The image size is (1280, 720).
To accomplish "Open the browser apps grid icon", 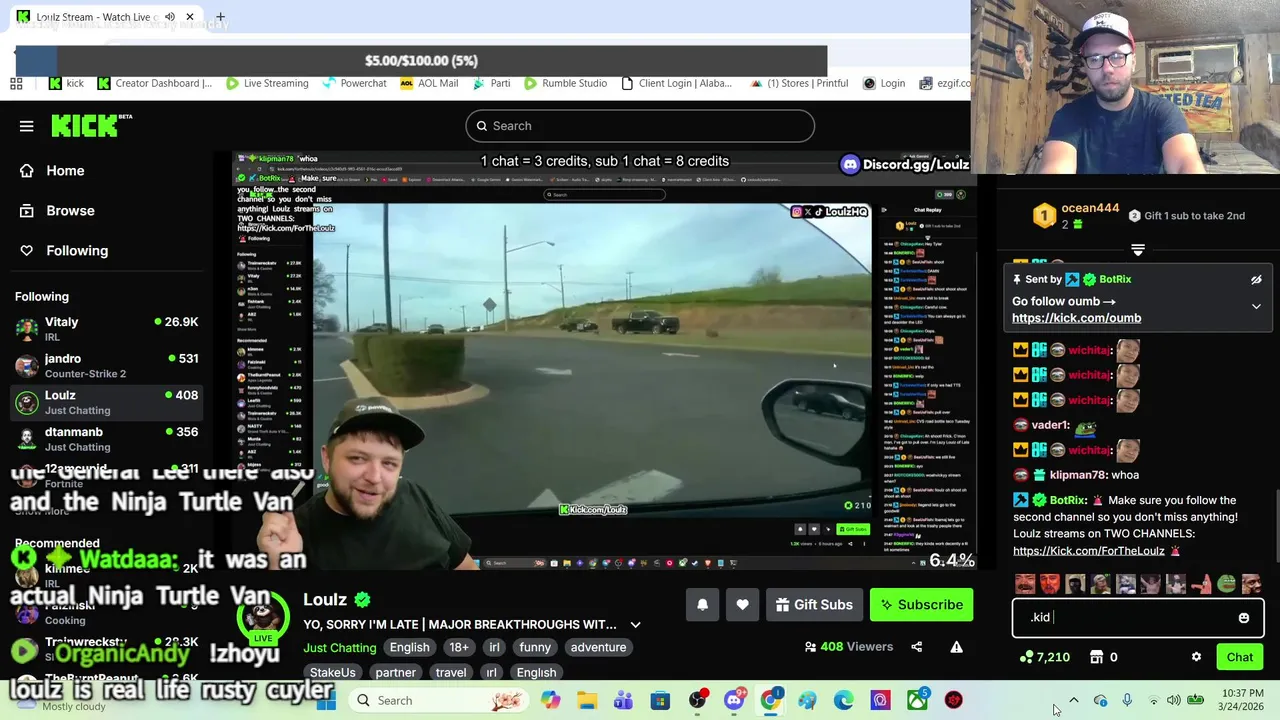I will point(16,84).
